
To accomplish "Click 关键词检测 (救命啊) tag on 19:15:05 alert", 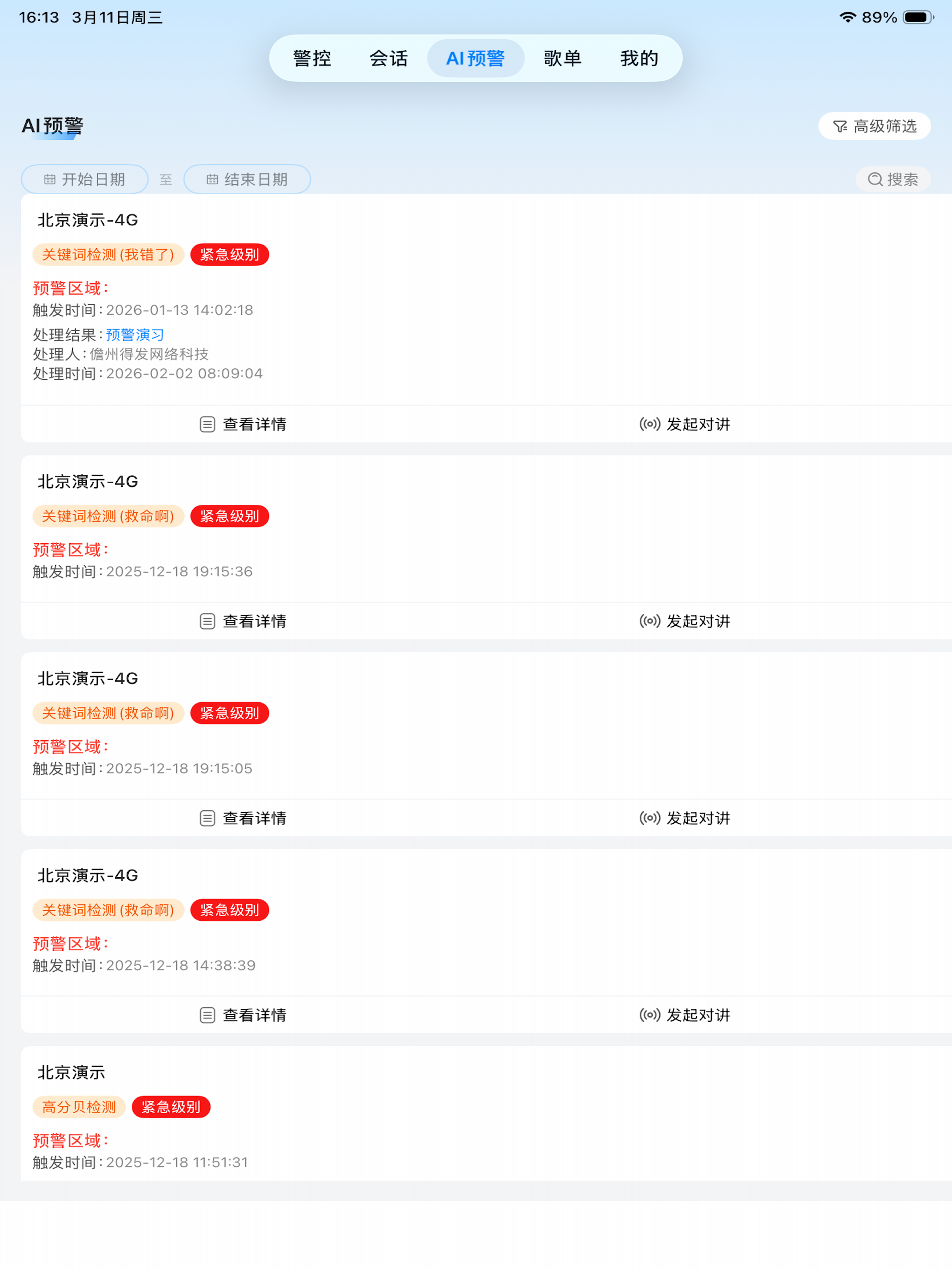I will [108, 713].
